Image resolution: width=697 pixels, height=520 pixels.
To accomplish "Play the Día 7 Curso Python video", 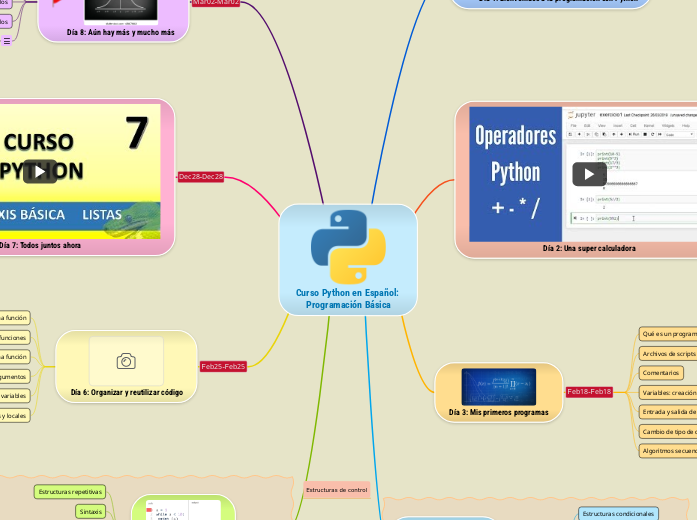I will [x=40, y=171].
